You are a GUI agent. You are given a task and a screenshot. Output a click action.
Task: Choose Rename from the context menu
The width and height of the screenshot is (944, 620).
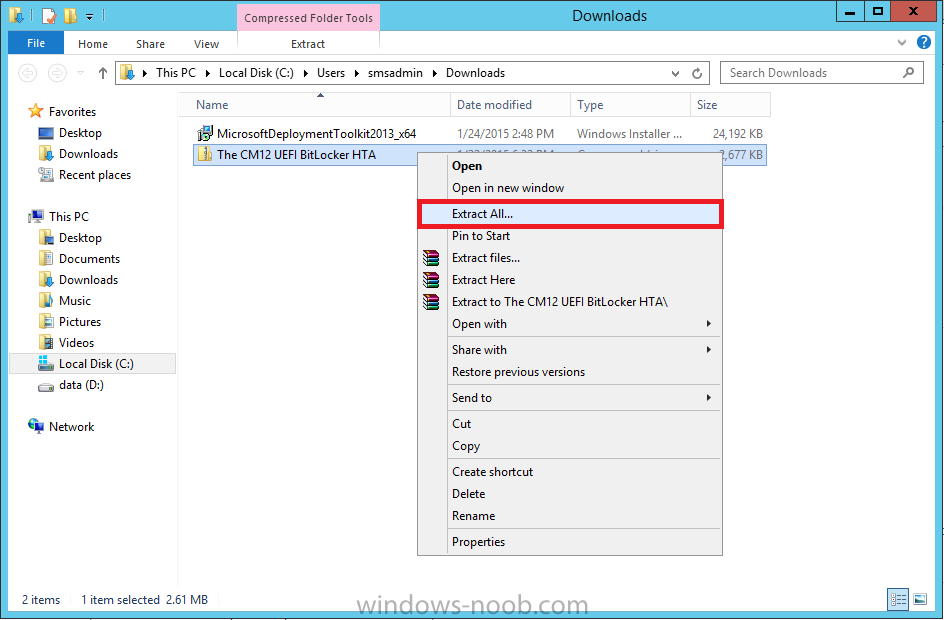click(x=570, y=516)
